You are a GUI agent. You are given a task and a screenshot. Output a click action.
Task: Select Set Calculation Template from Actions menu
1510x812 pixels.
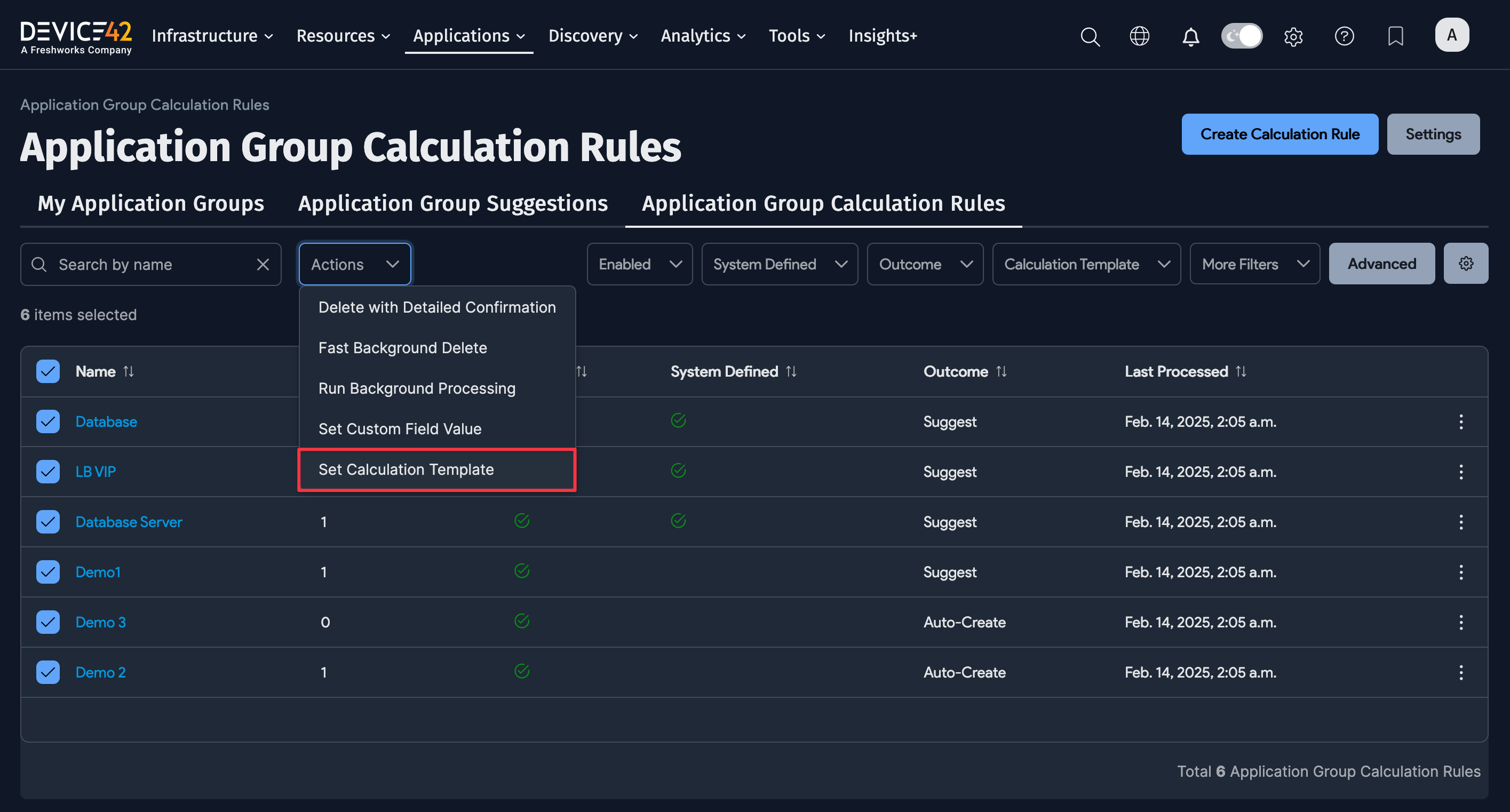[x=406, y=469]
